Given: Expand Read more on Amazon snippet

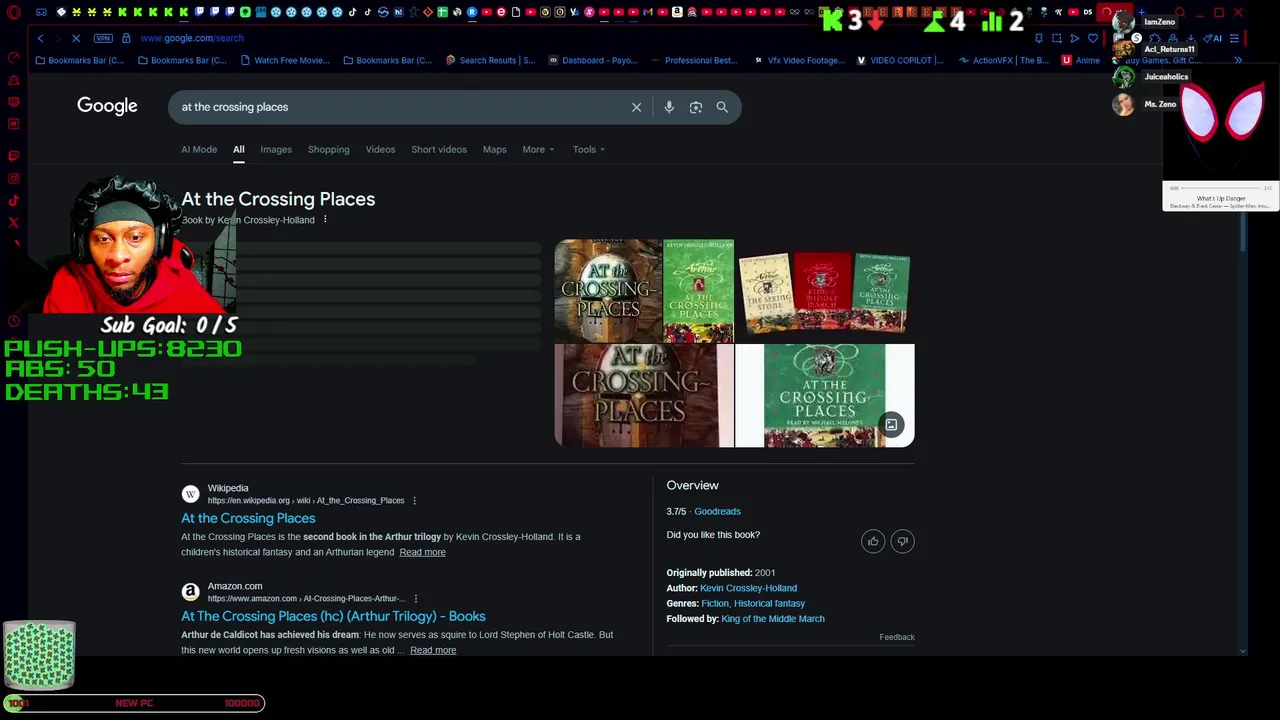Looking at the screenshot, I should coord(433,650).
